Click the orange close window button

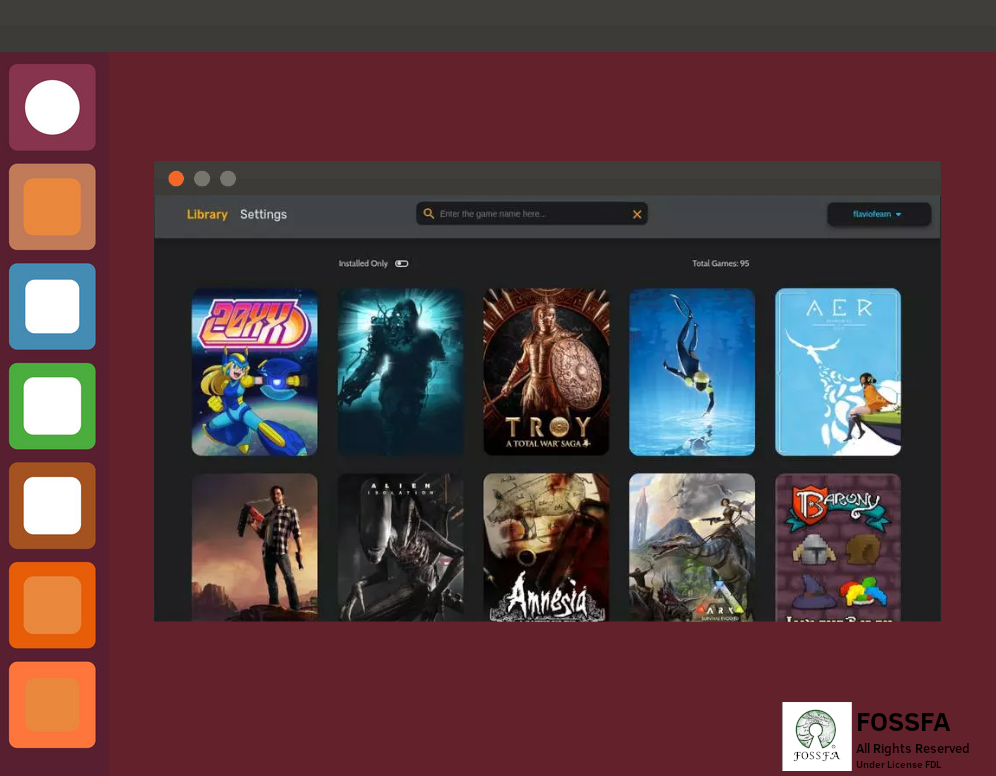tap(176, 179)
